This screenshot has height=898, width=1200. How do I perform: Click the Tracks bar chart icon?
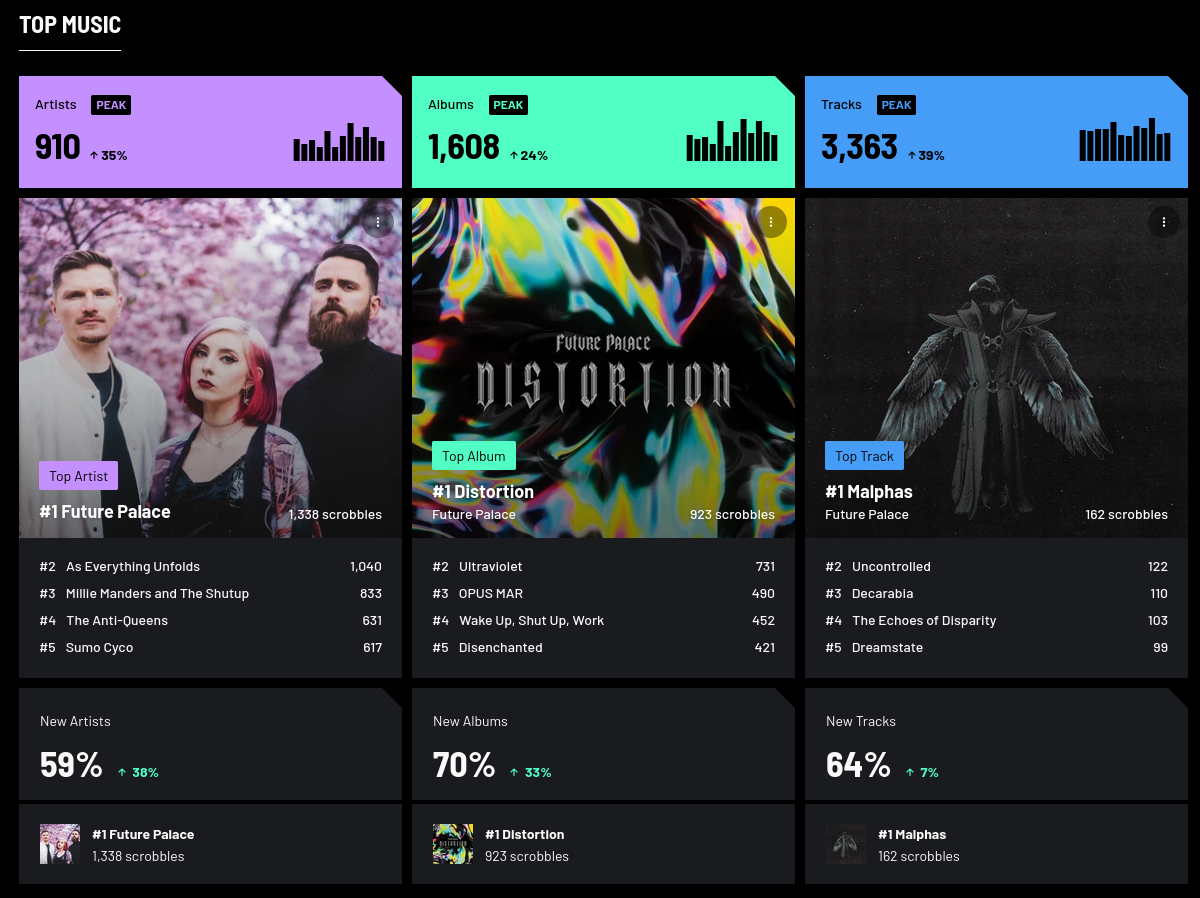[x=1125, y=140]
